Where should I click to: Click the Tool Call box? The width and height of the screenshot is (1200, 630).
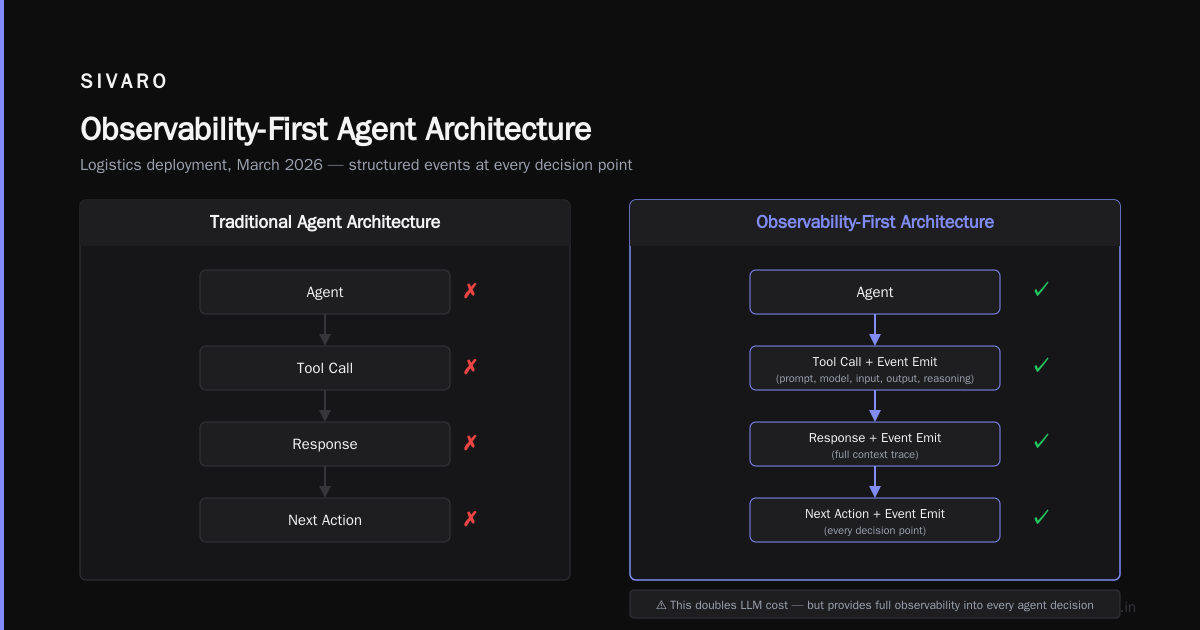[x=325, y=368]
